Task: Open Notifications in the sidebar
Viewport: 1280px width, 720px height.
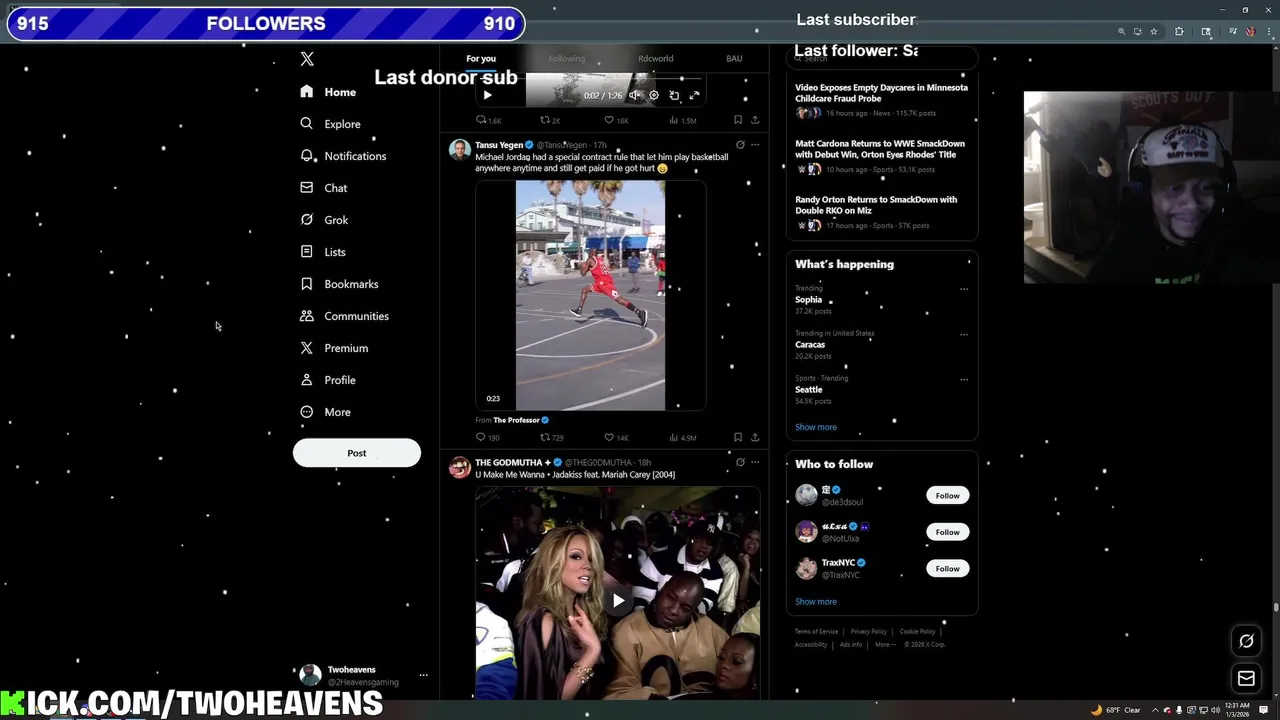Action: point(343,156)
